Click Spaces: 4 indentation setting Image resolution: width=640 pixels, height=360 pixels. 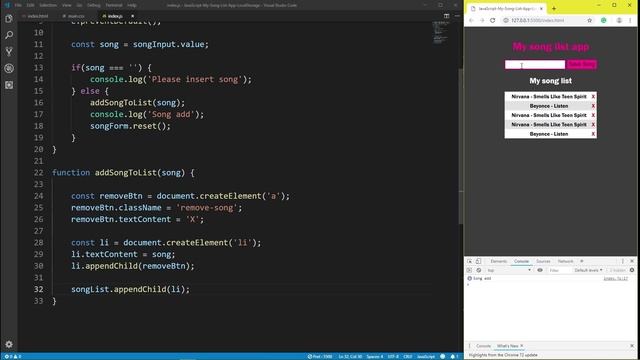click(375, 356)
